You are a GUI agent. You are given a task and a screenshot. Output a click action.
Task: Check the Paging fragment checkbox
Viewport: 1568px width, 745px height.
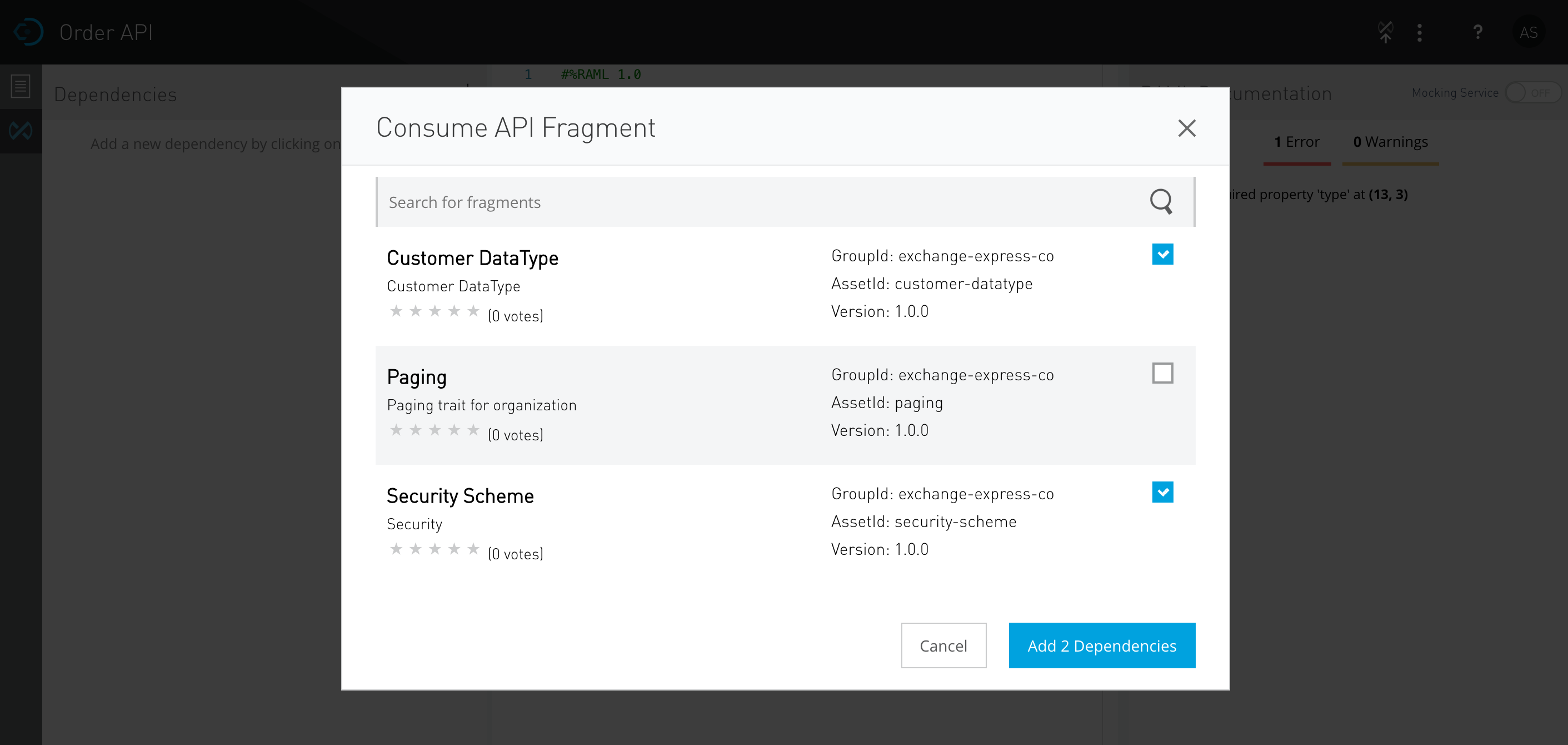point(1162,373)
